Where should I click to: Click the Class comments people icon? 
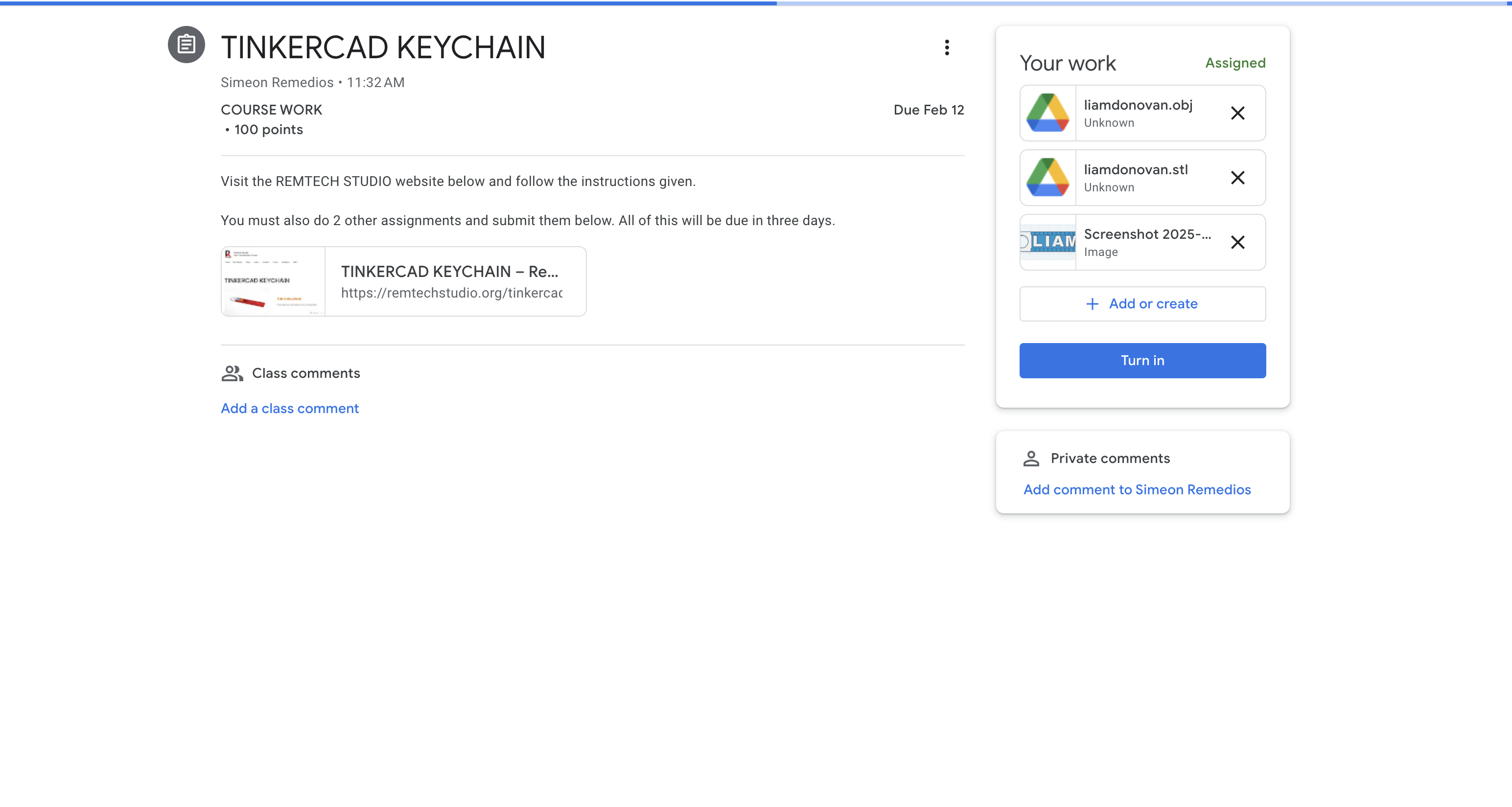(x=232, y=373)
